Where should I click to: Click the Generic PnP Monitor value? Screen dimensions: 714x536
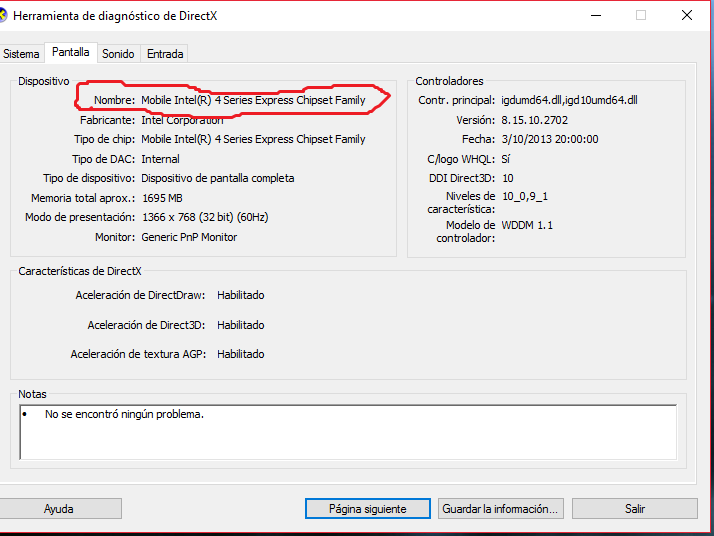coord(189,237)
